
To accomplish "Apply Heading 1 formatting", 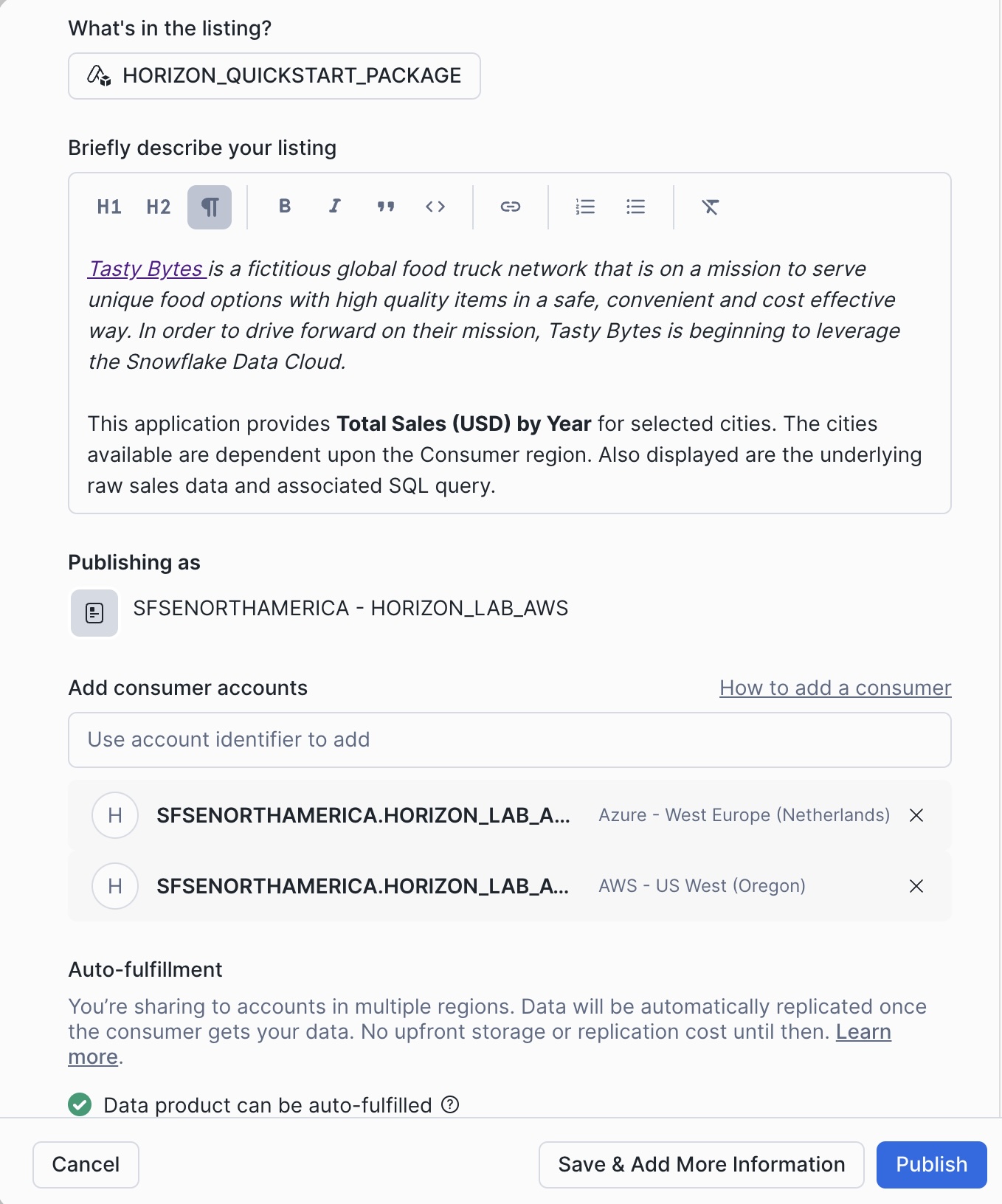I will coord(109,207).
